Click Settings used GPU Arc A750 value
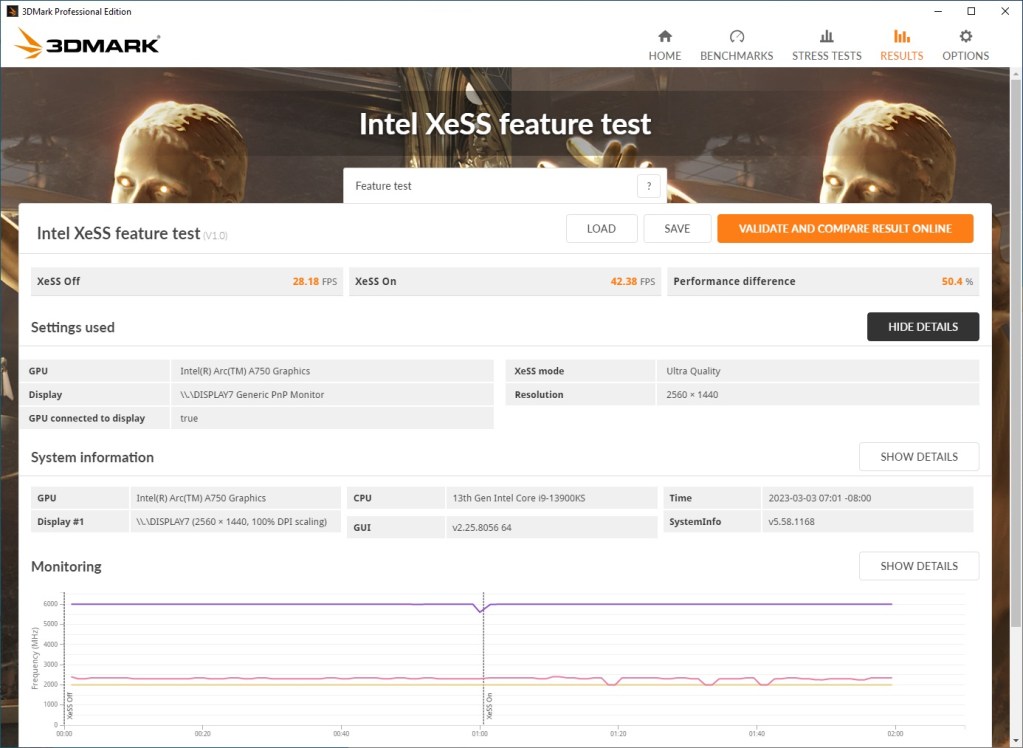 point(245,371)
